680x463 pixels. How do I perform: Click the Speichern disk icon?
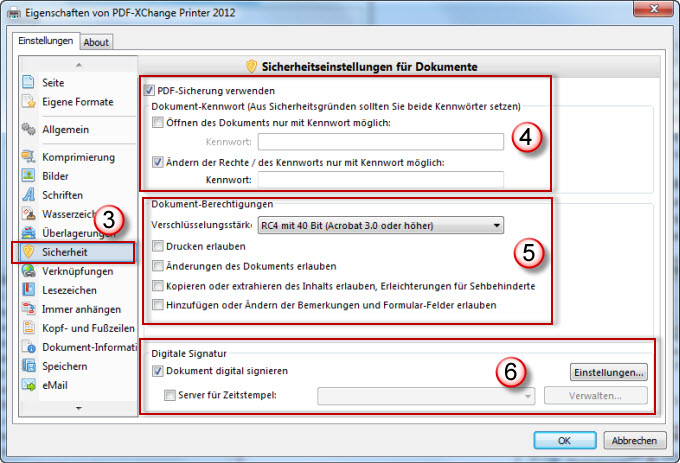[29, 366]
